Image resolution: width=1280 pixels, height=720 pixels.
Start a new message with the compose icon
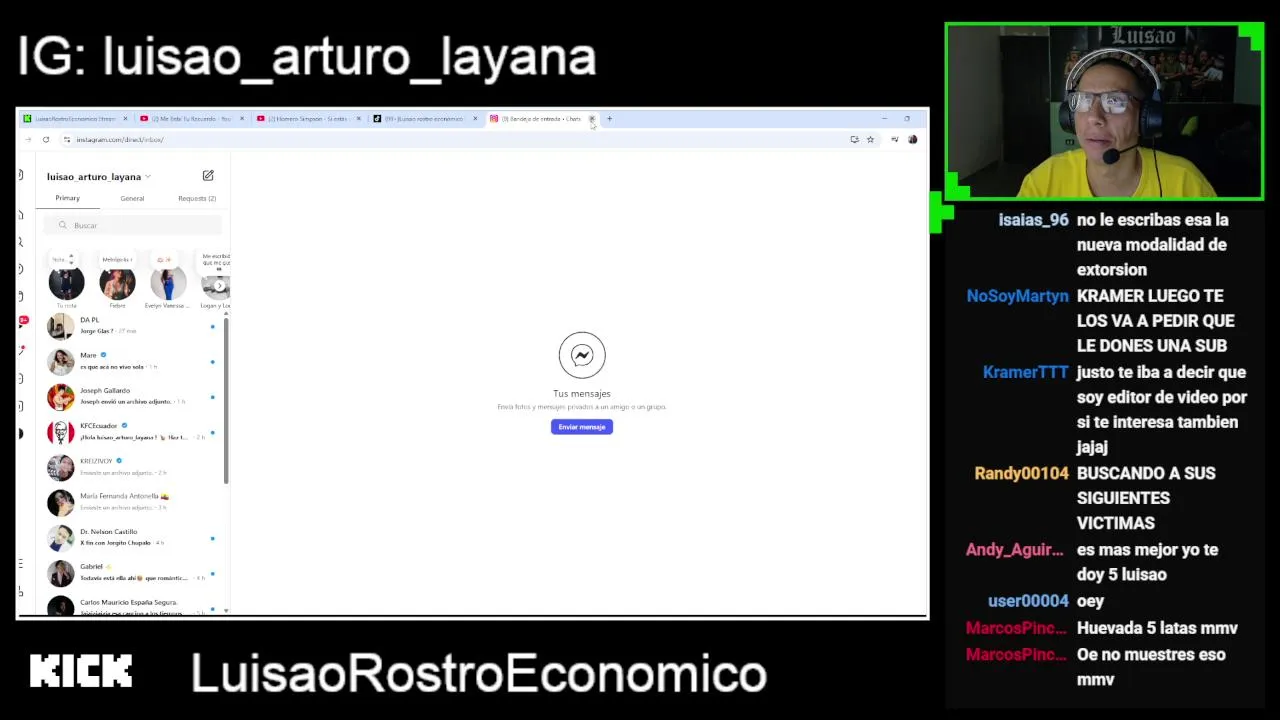[x=208, y=176]
